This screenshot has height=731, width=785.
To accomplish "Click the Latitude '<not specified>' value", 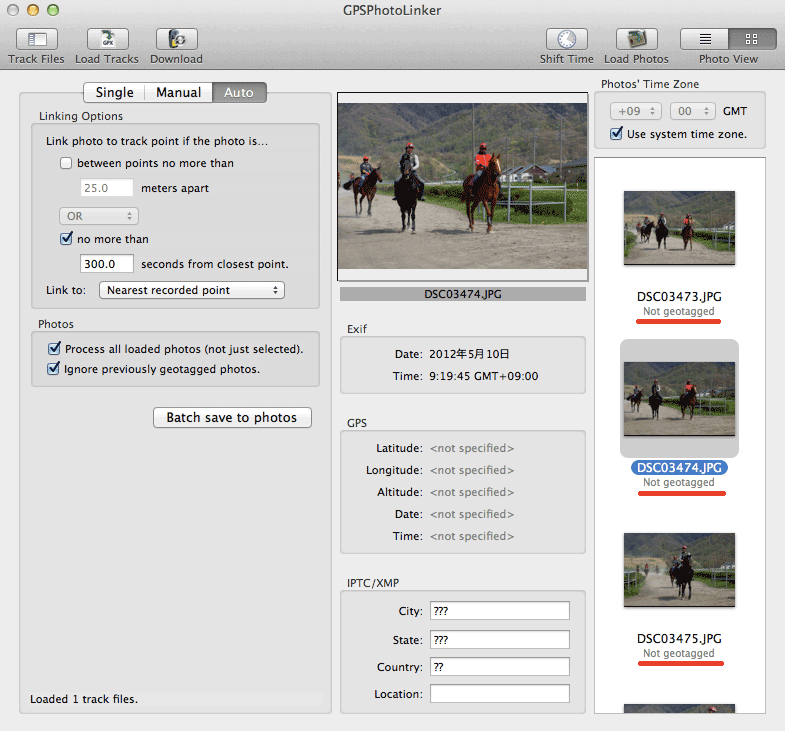I will tap(472, 448).
